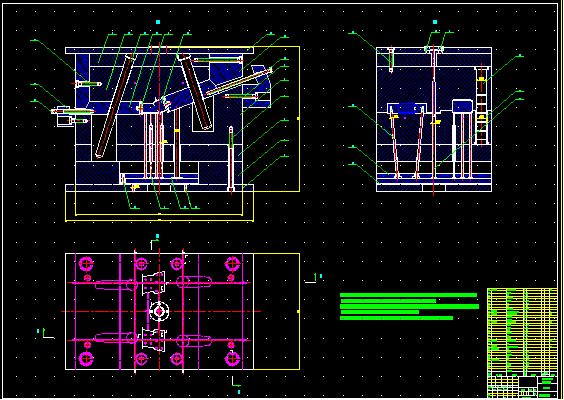Select the yellow rectangle right of the plan view
The image size is (564, 400).
(x=277, y=311)
